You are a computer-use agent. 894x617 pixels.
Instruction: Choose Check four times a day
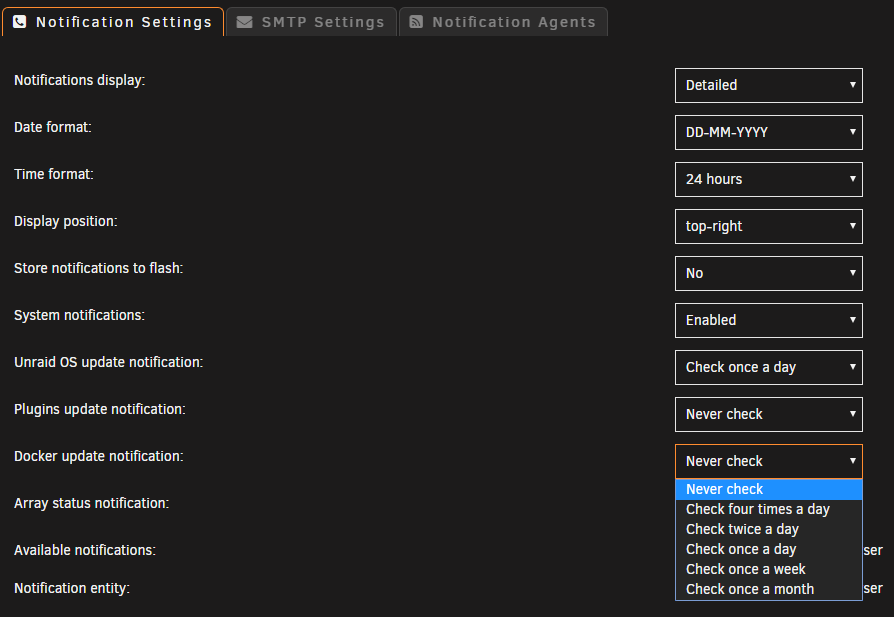[x=769, y=509]
